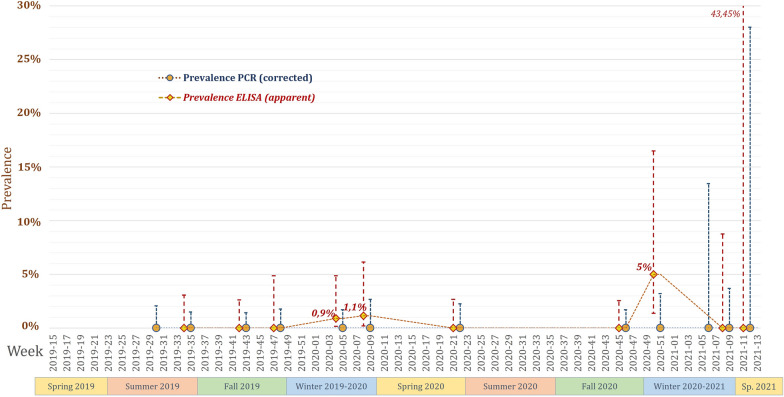Click the first PCR circle near week 2019-29
Image resolution: width=784 pixels, height=397 pixels.
pyautogui.click(x=156, y=328)
